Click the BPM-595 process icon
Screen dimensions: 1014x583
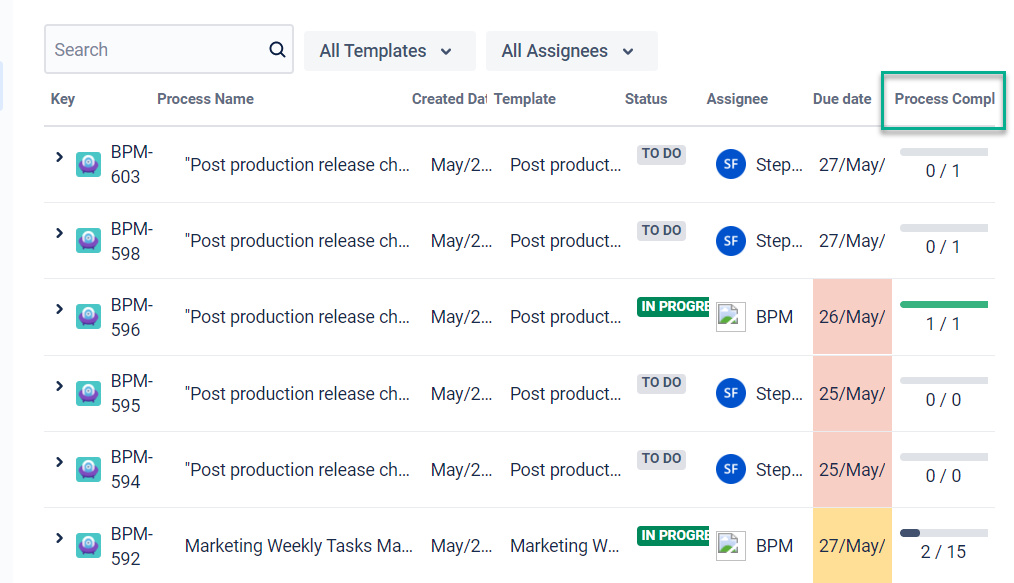point(89,393)
